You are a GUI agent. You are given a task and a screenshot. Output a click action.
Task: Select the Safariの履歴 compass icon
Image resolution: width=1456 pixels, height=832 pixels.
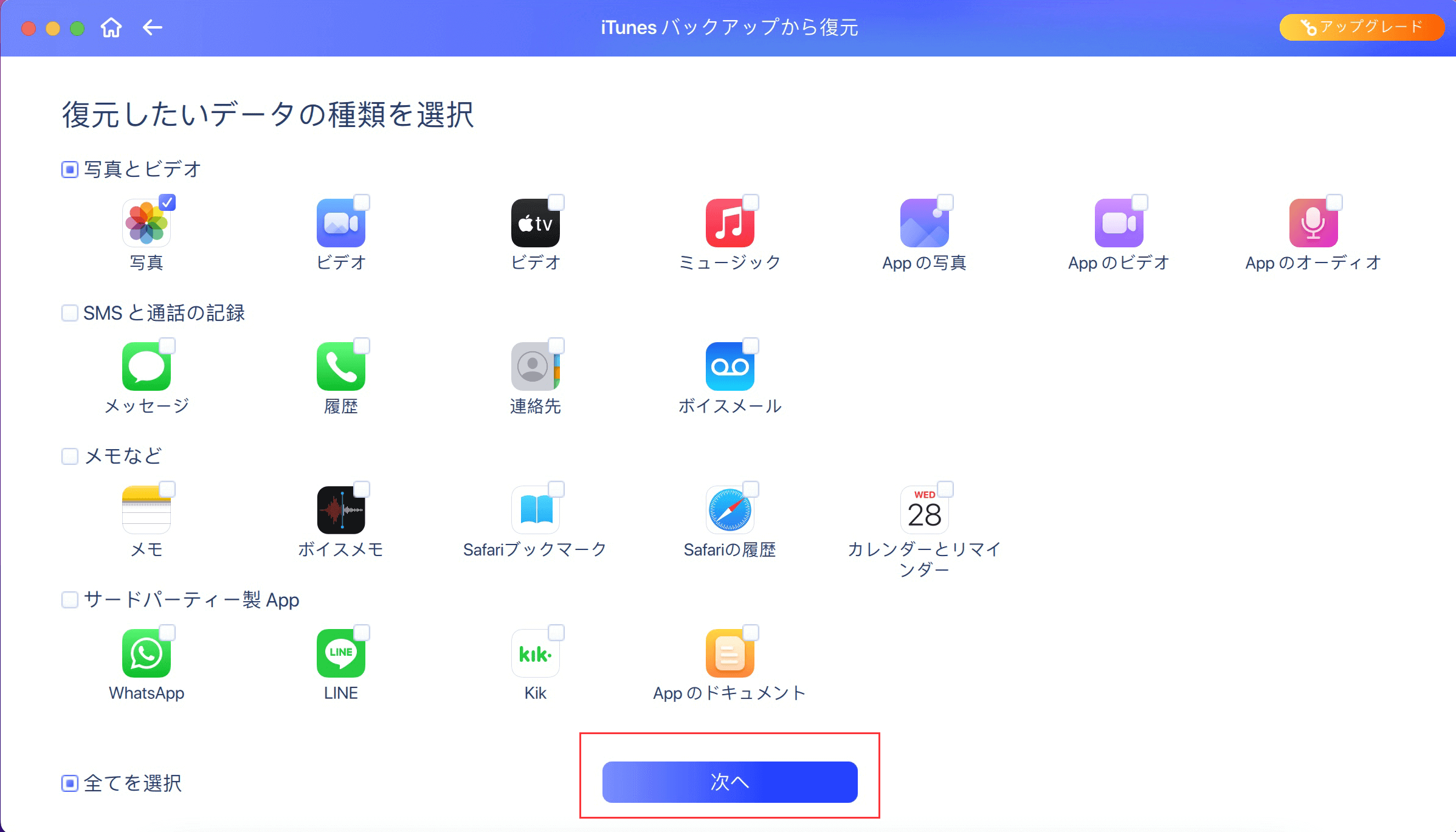pos(730,510)
